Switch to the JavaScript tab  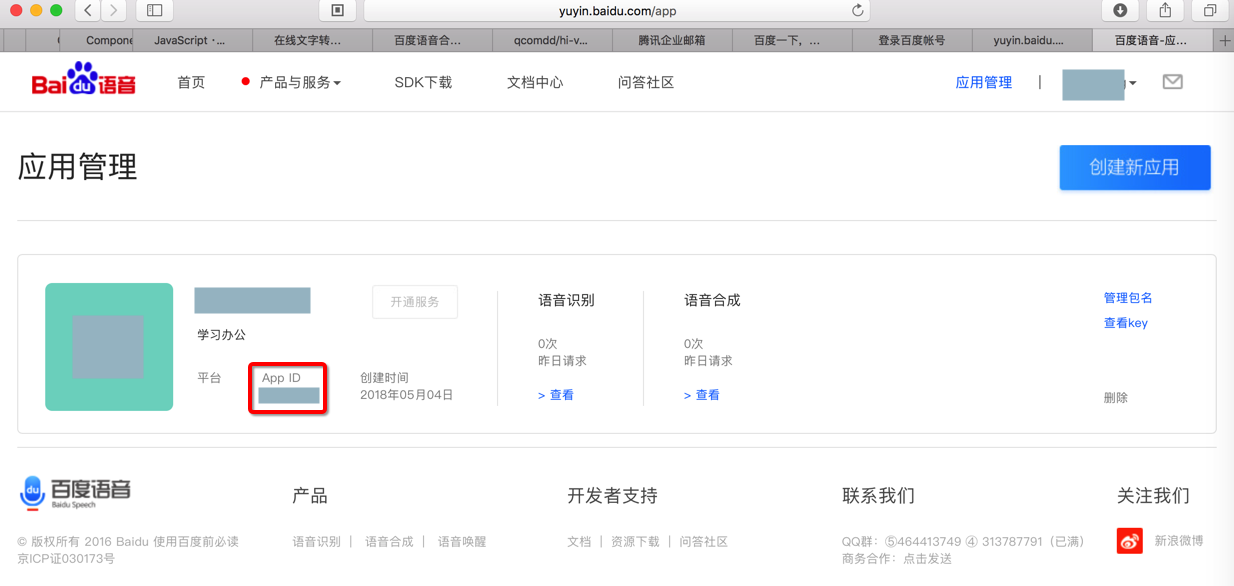pos(190,41)
